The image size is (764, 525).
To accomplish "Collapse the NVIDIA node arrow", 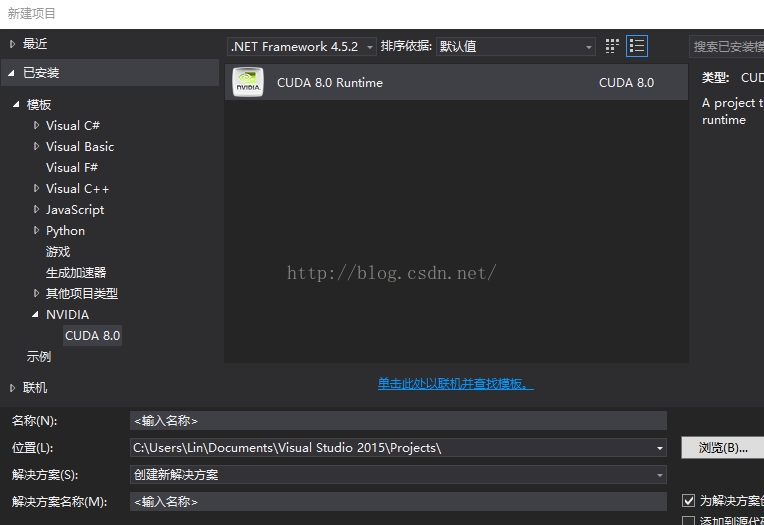I will (x=35, y=314).
